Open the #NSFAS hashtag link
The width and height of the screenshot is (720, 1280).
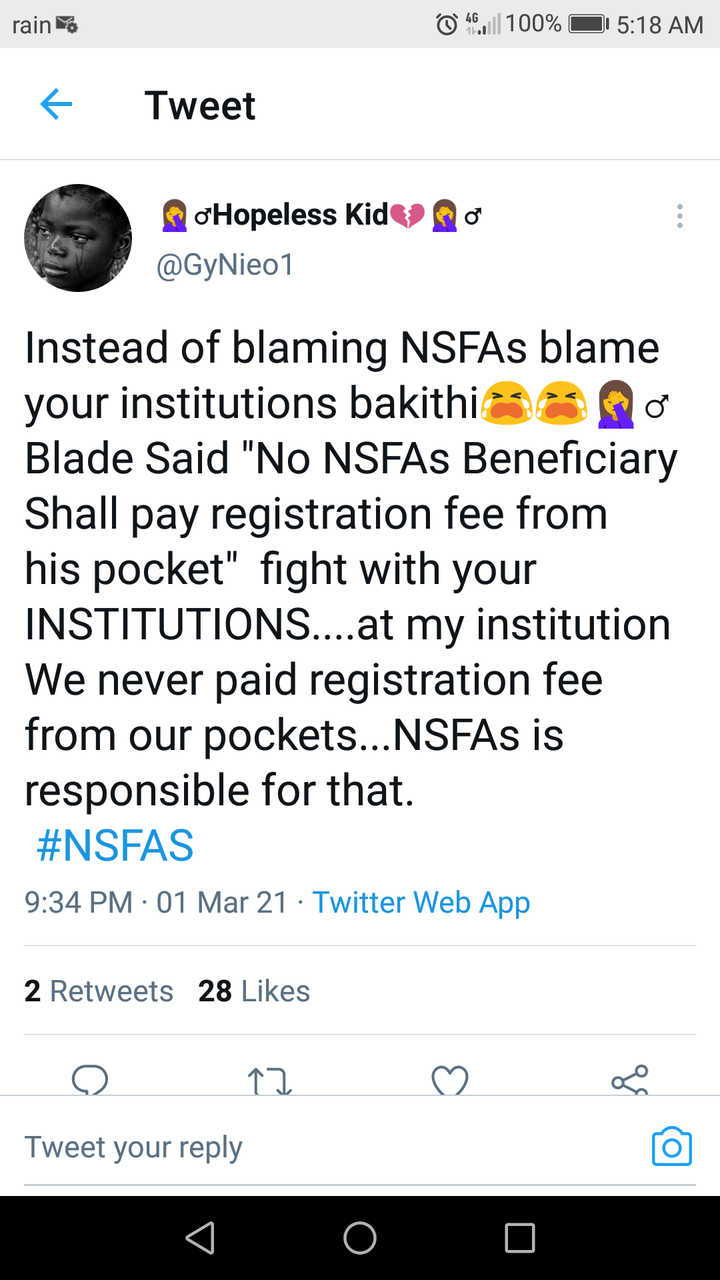point(114,845)
